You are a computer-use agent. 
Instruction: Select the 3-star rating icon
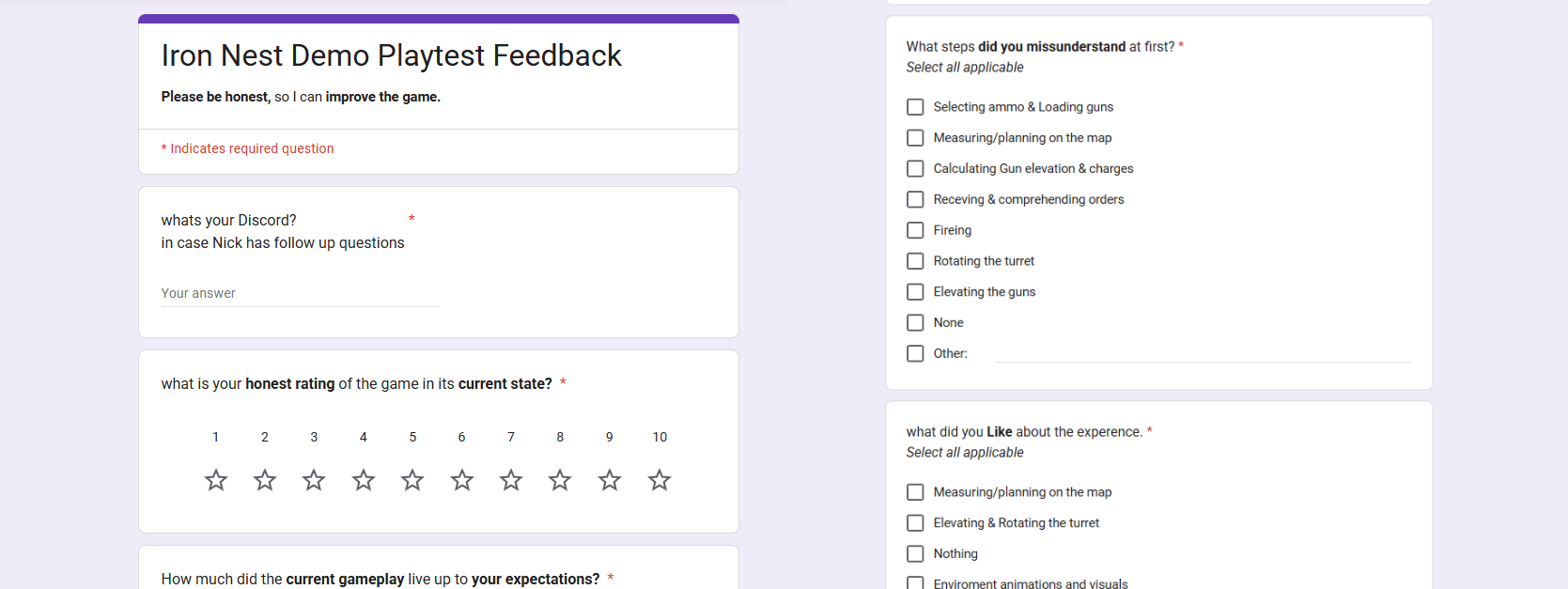click(x=314, y=480)
